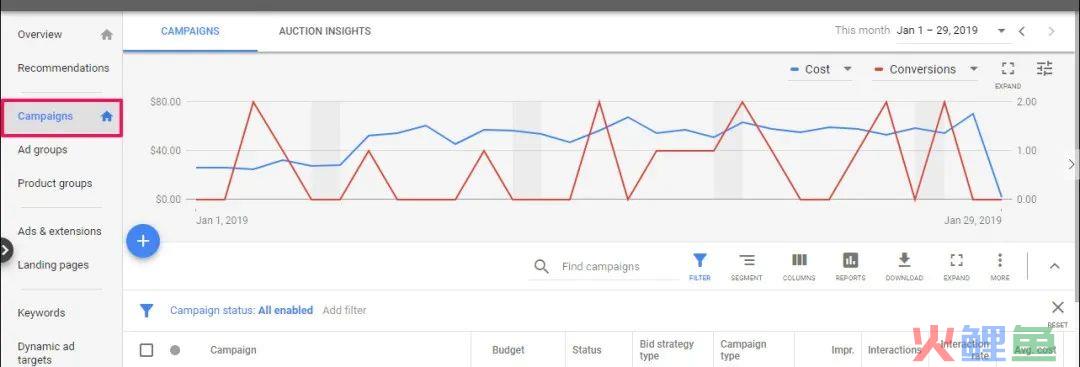Switch to the Auction Insights tab
The image size is (1080, 367).
tap(324, 31)
